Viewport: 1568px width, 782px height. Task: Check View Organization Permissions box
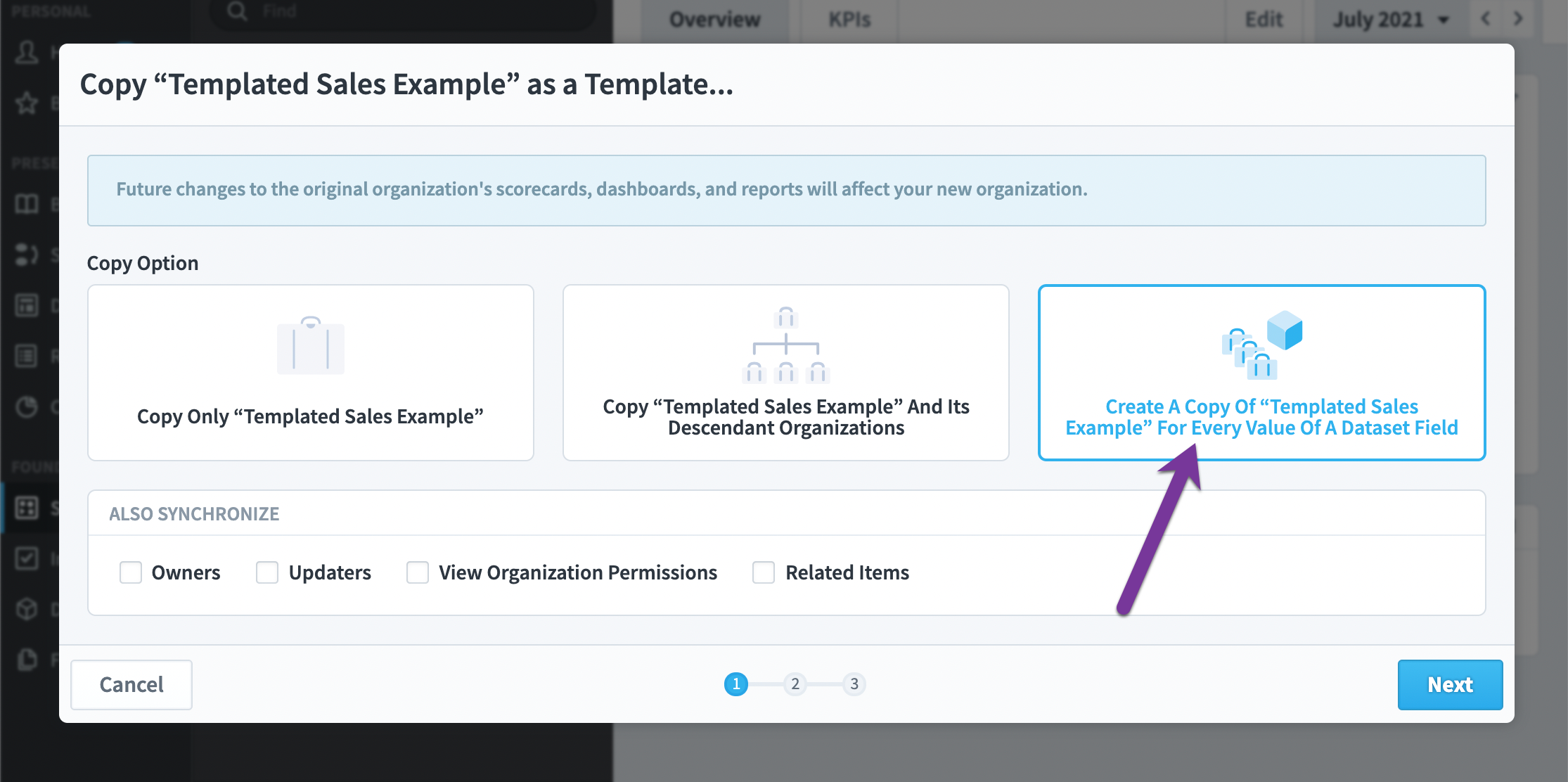coord(418,572)
